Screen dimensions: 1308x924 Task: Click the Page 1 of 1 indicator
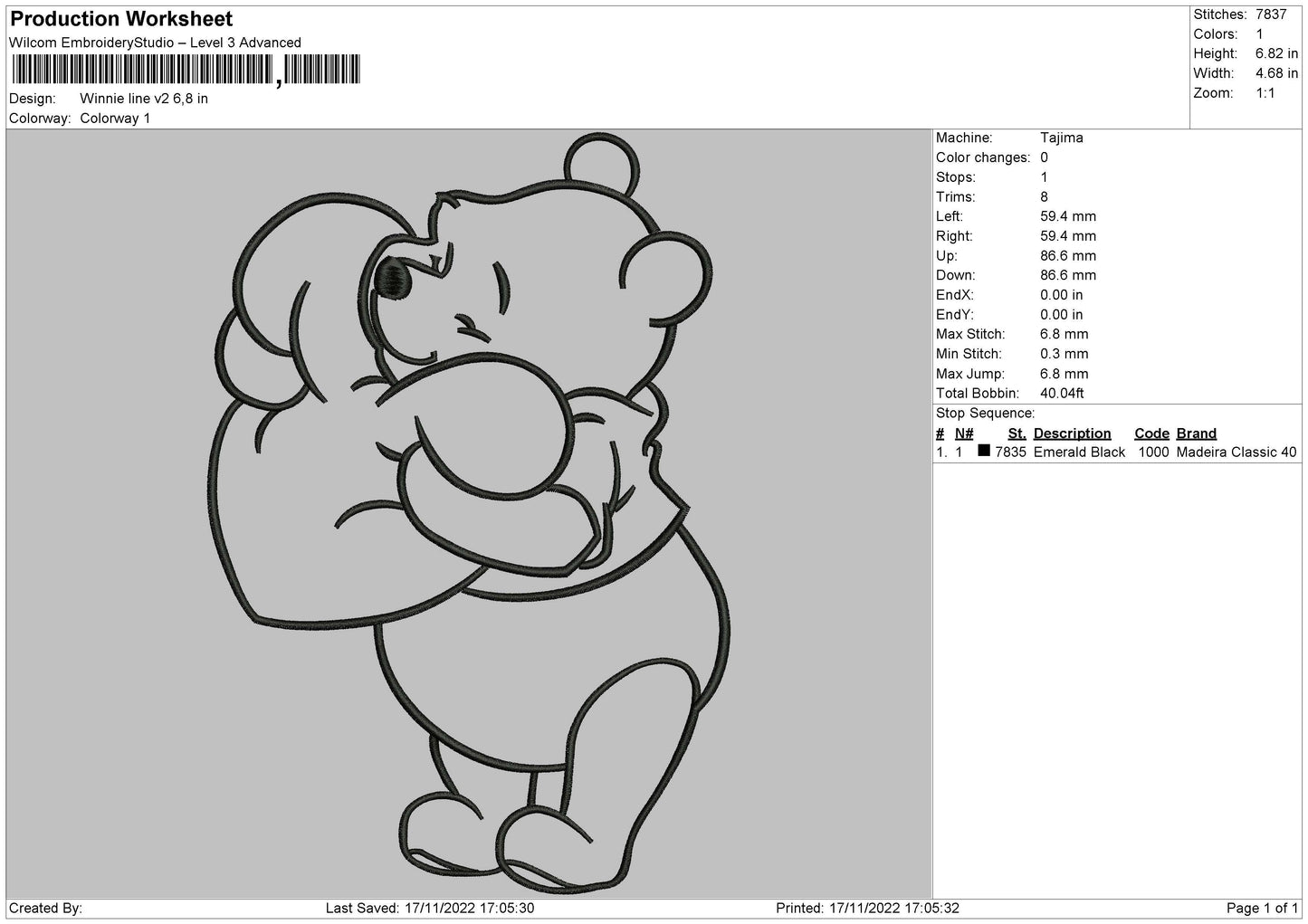pos(1263,908)
